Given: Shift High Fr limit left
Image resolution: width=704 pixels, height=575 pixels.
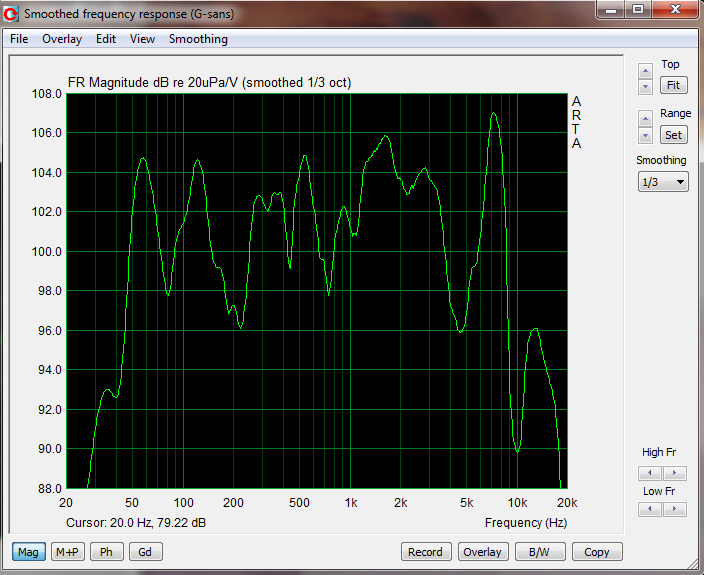Looking at the screenshot, I should pyautogui.click(x=650, y=473).
